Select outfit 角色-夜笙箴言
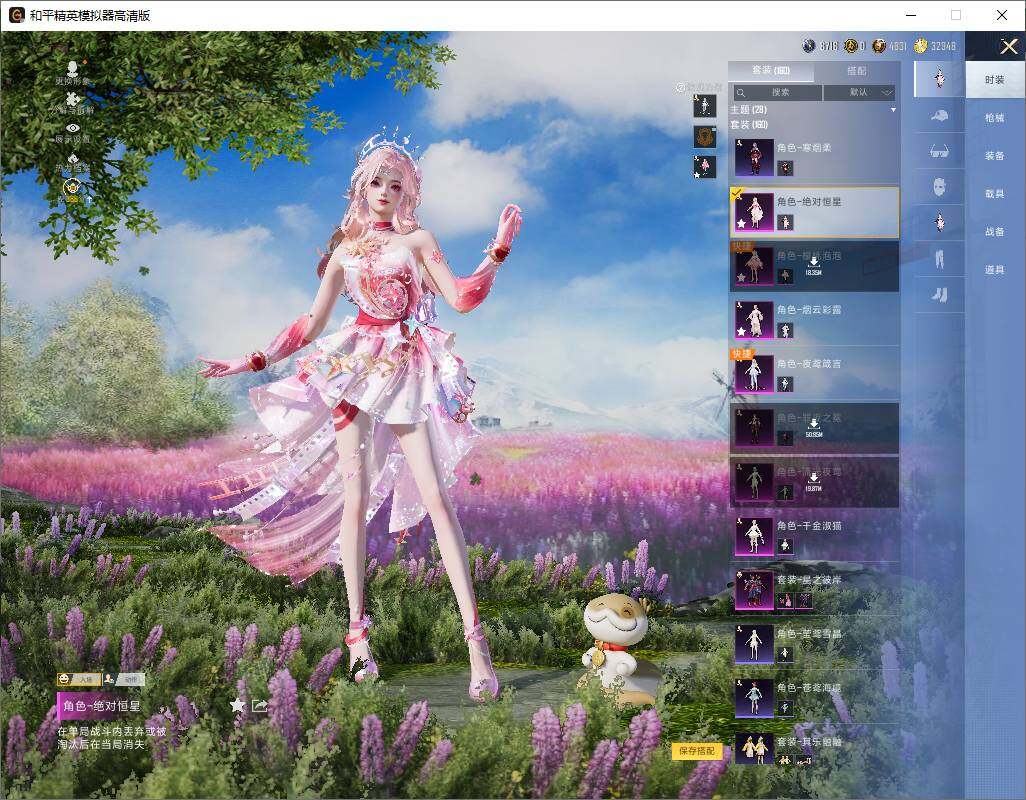 [814, 374]
